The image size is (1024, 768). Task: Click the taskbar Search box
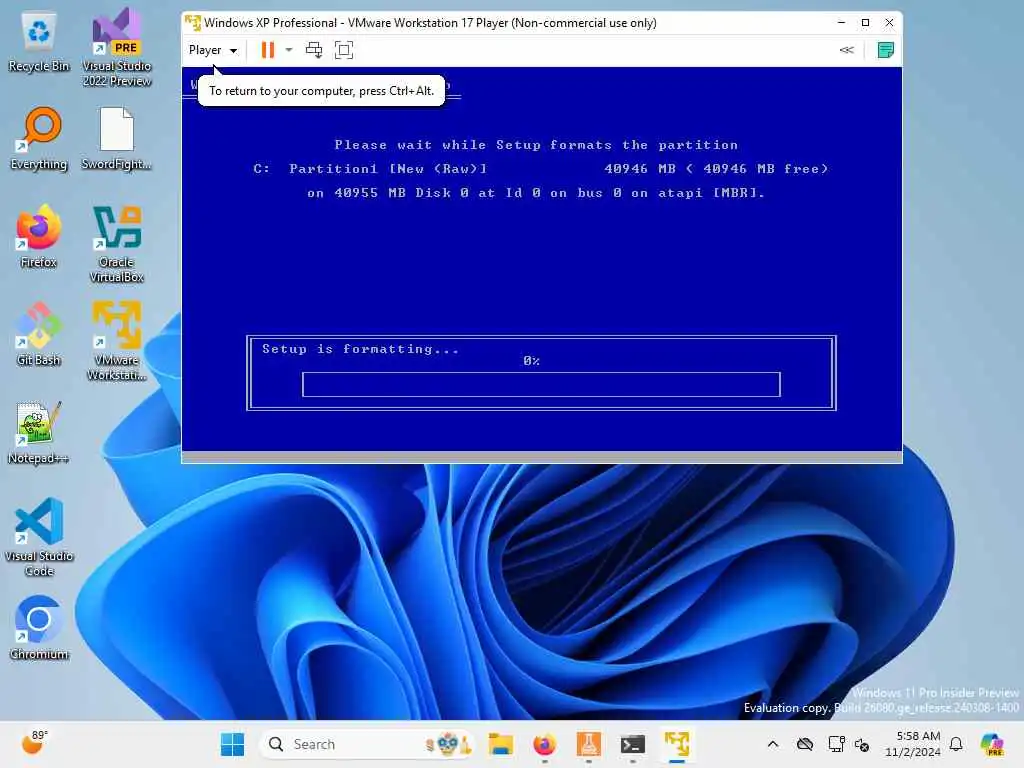366,744
